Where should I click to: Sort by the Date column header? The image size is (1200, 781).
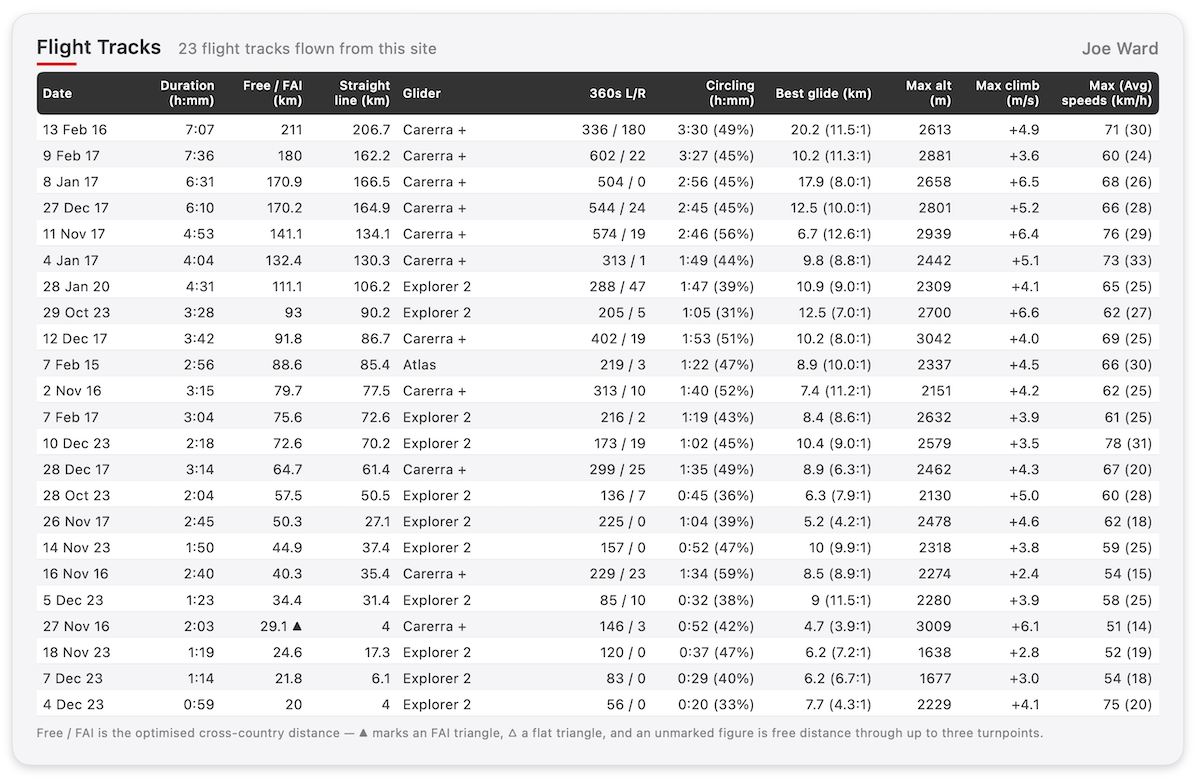tap(57, 93)
